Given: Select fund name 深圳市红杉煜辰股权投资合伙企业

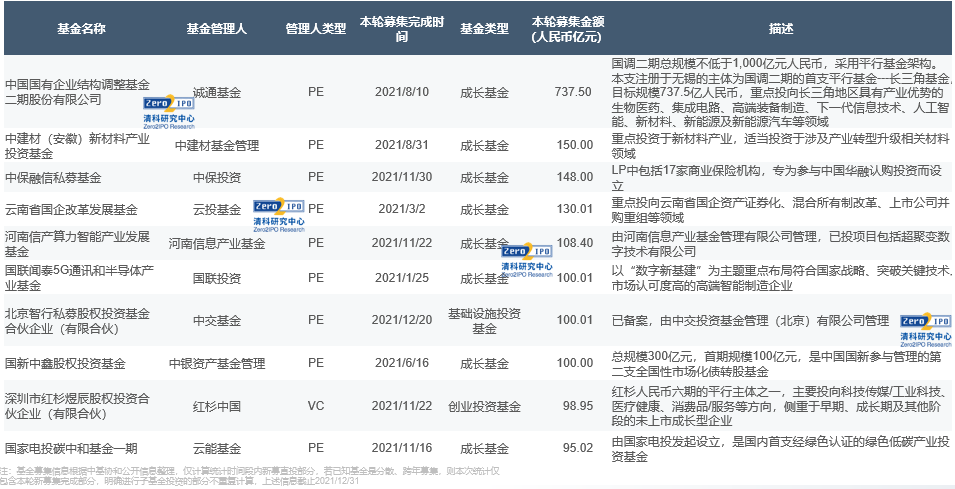Looking at the screenshot, I should tap(77, 406).
